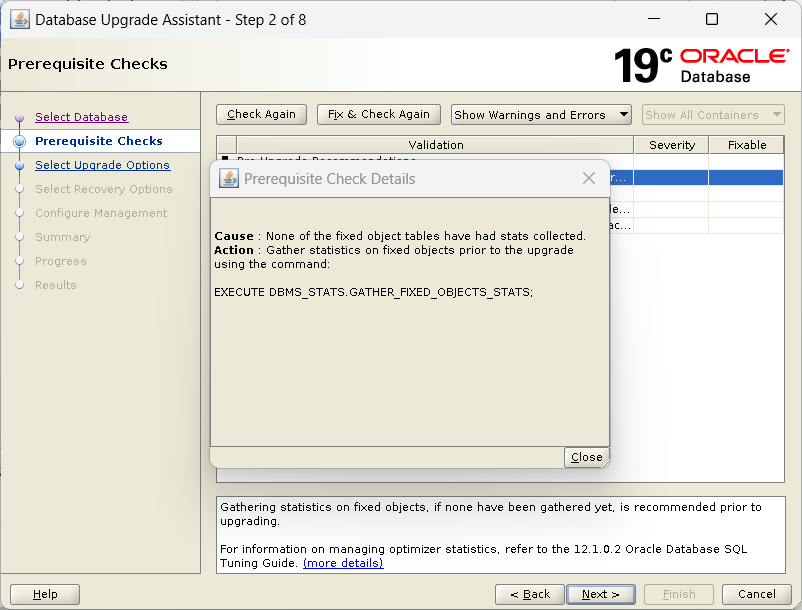Click the Summary step in sidebar
This screenshot has width=802, height=610.
coord(62,237)
